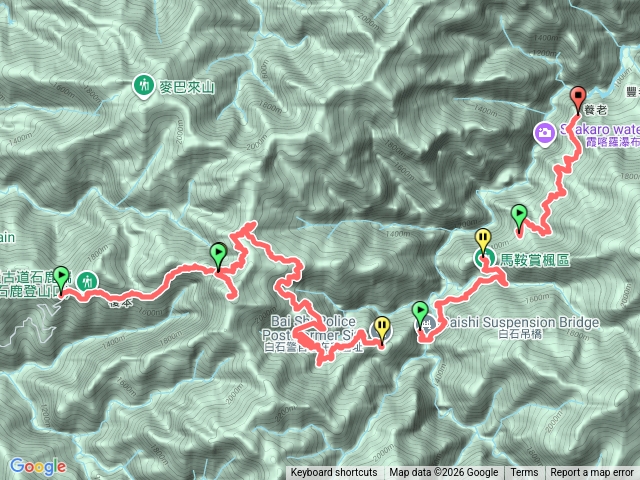Select the 麥巴來山 hiking peak icon
This screenshot has height=480, width=640.
(144, 86)
